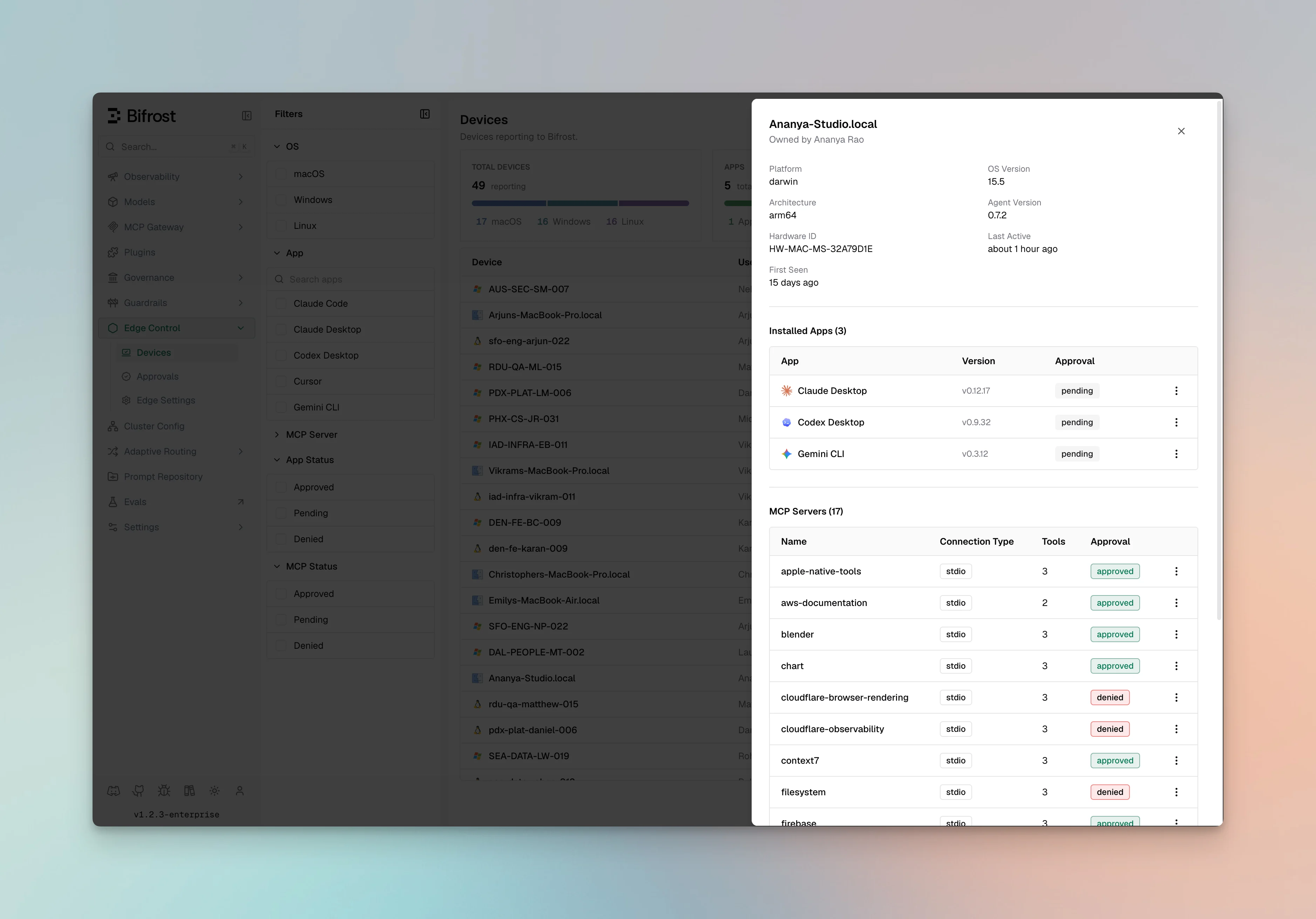Check Pending under MCP Status

point(281,620)
